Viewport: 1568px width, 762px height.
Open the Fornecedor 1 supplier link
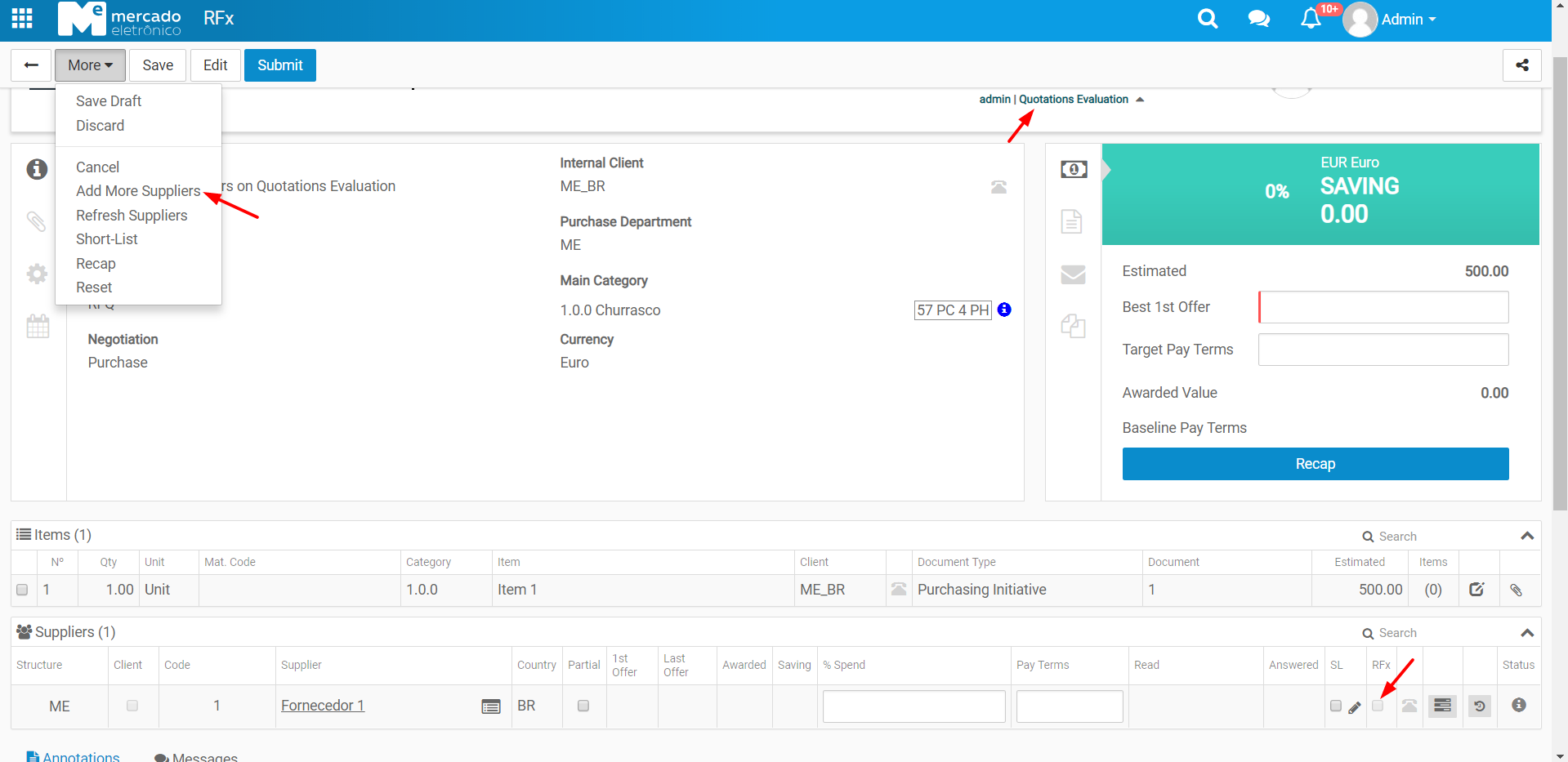click(x=323, y=706)
